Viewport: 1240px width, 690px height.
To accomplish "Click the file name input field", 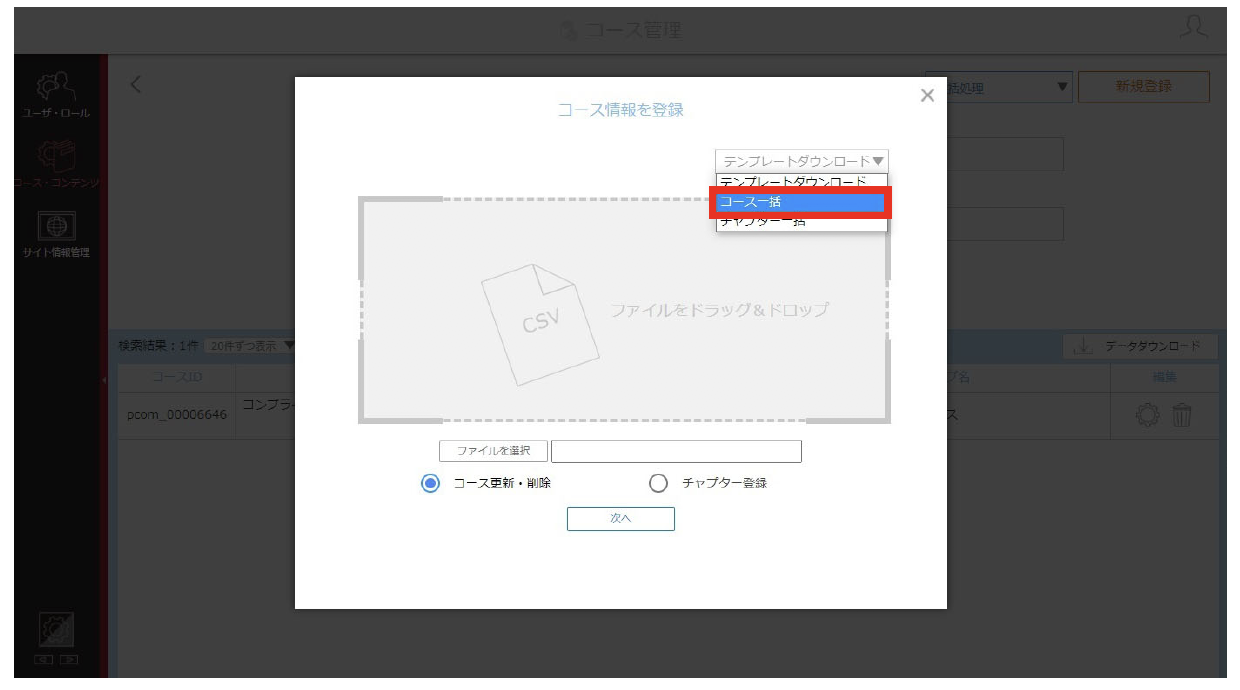I will coord(677,451).
